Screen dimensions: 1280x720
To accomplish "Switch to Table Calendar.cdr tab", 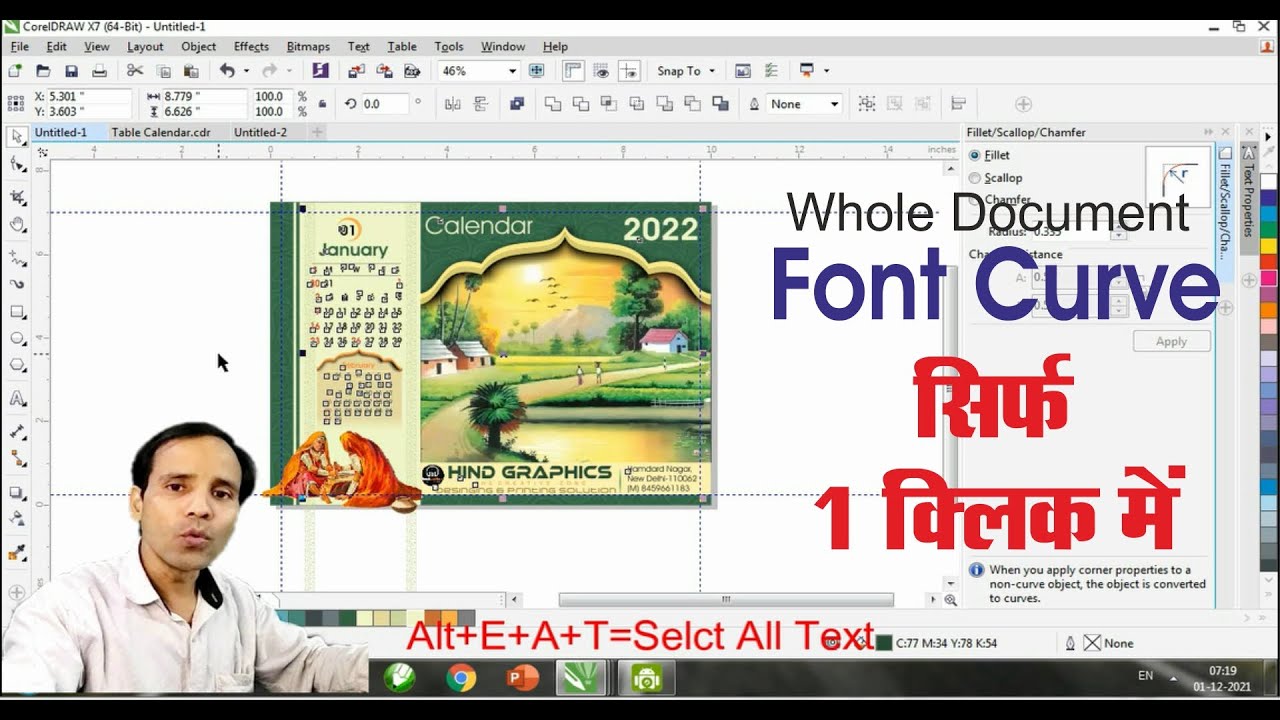I will (161, 132).
